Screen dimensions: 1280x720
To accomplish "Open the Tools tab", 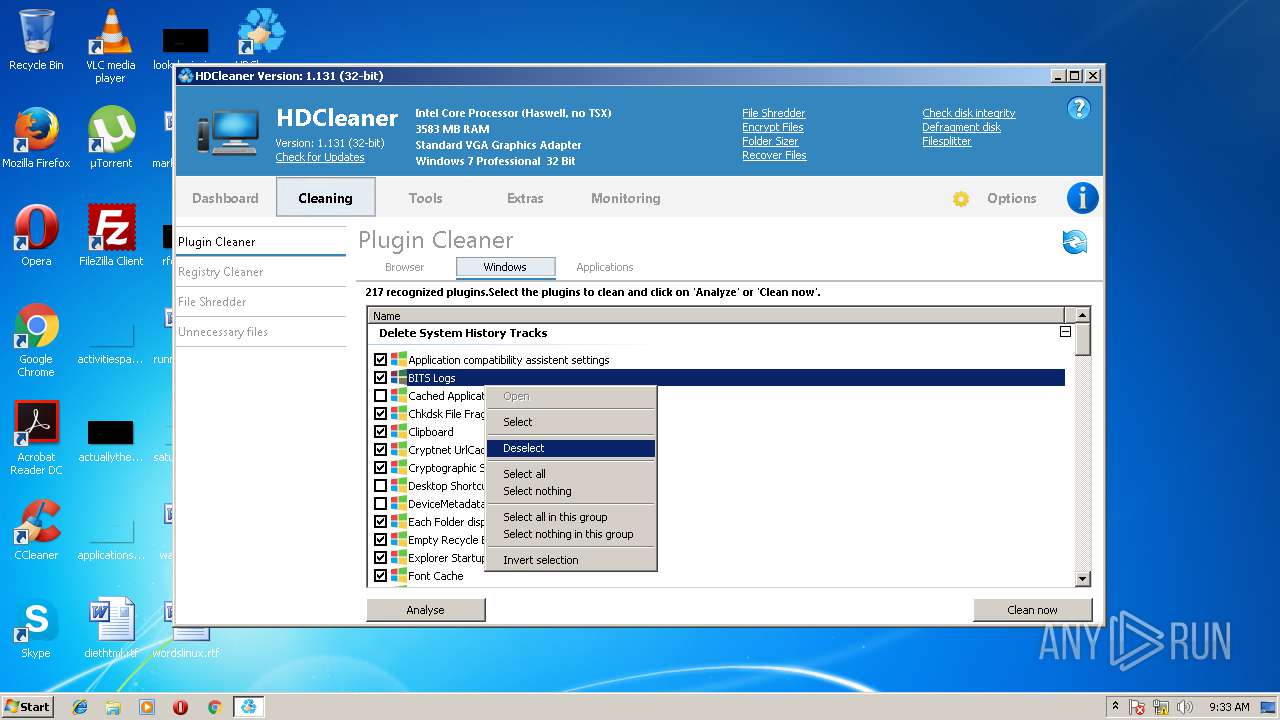I will click(x=425, y=198).
